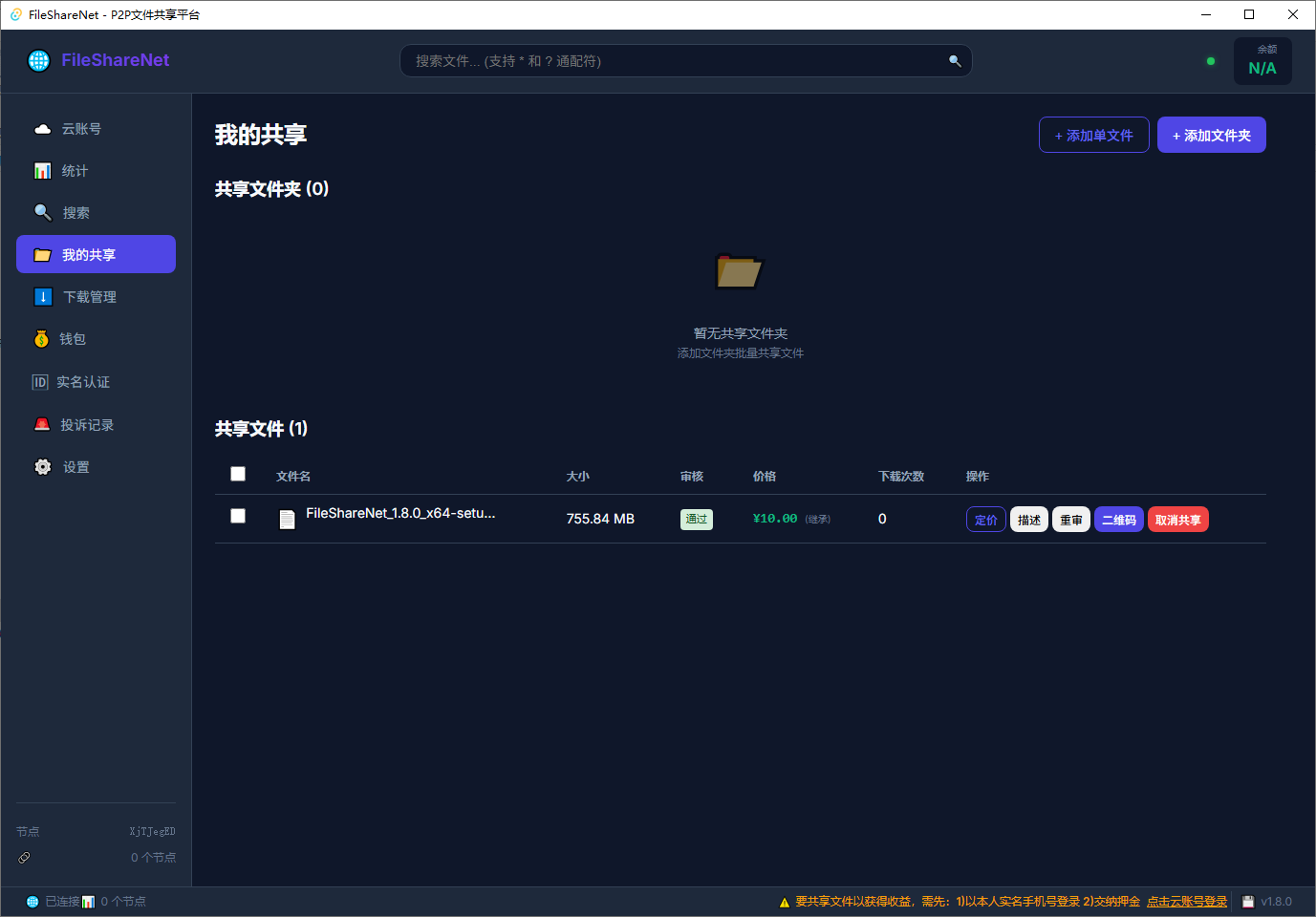
Task: Click the yellow warning triangle icon
Action: click(x=785, y=902)
